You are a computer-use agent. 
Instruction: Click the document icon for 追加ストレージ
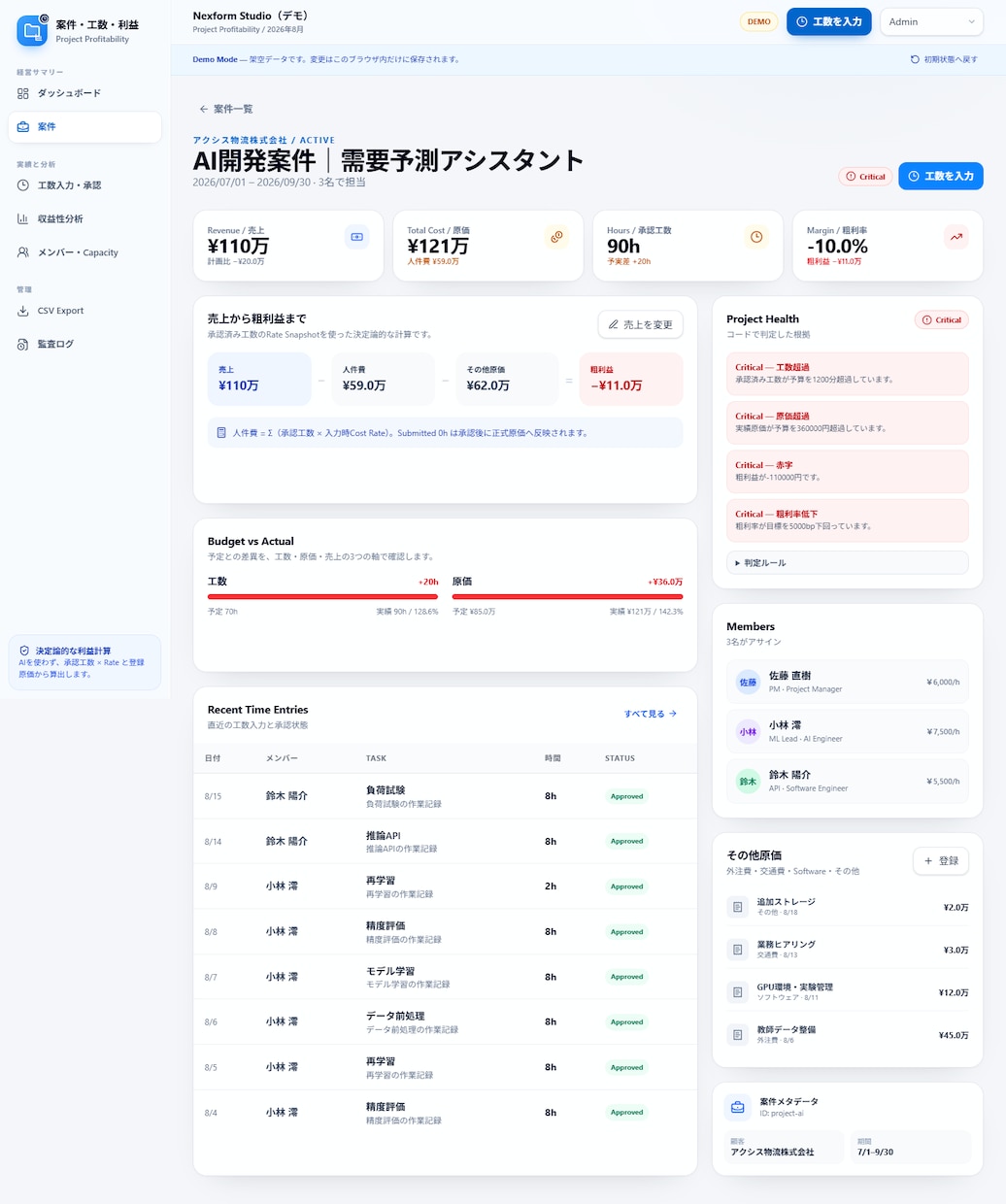(737, 907)
